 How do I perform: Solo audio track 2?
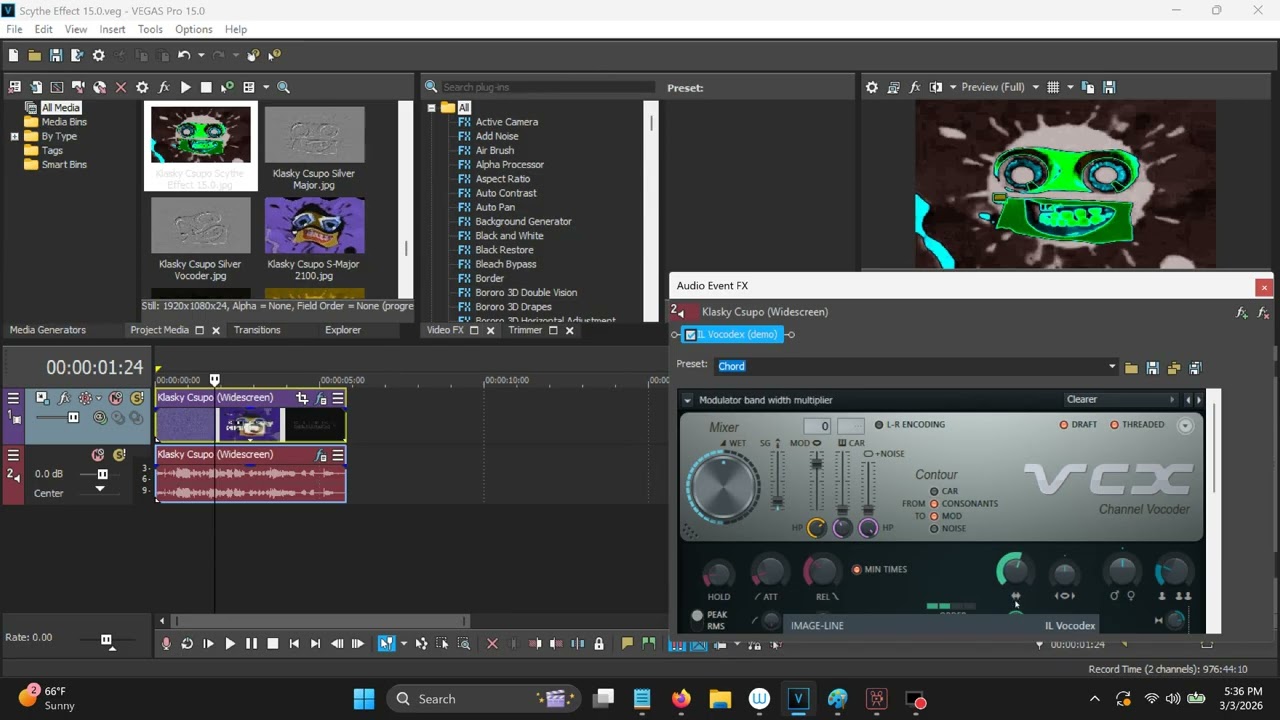click(119, 455)
